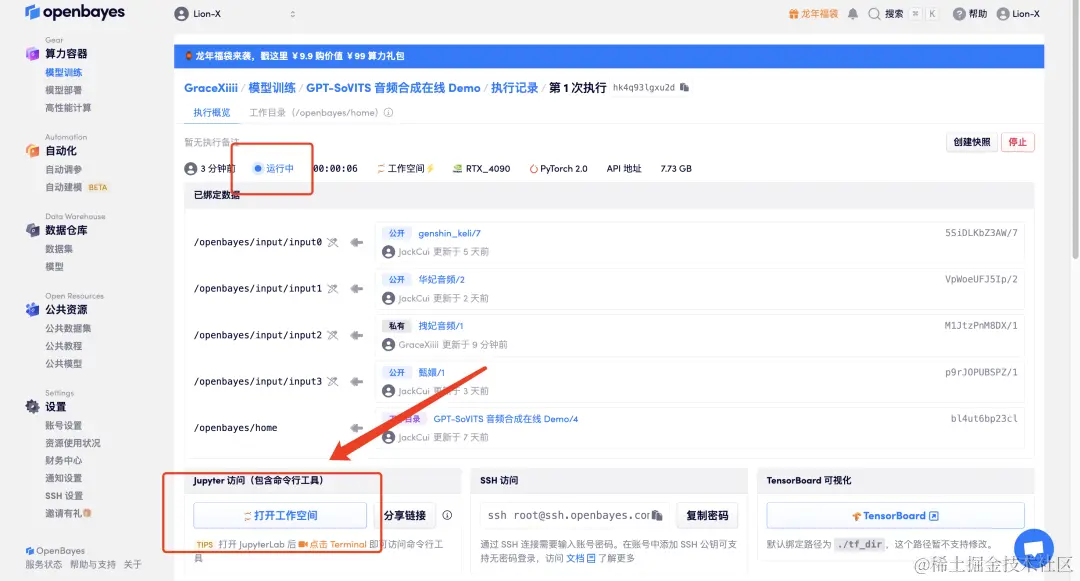Click the 复制密码 button

707,516
